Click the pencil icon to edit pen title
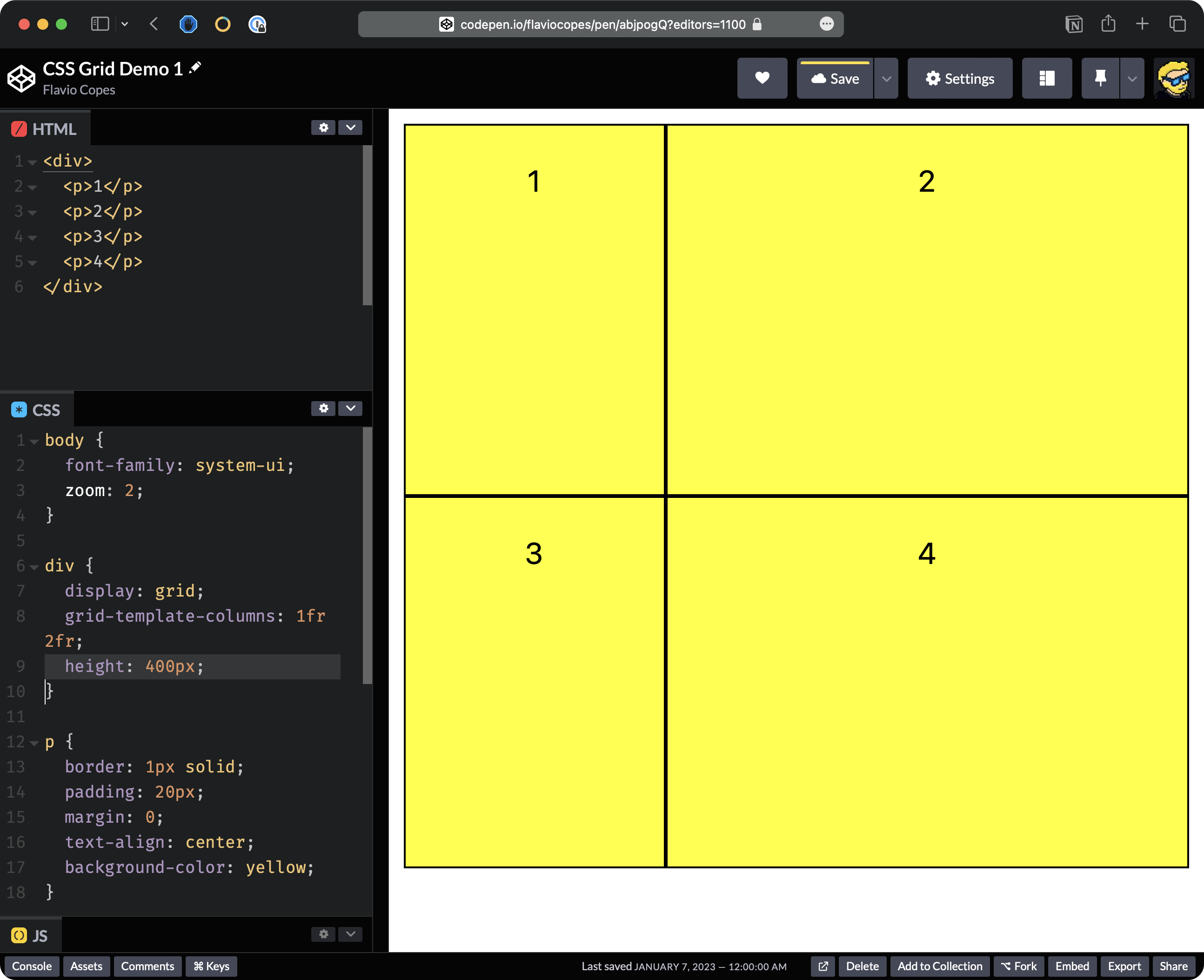Viewport: 1204px width, 980px height. tap(195, 68)
